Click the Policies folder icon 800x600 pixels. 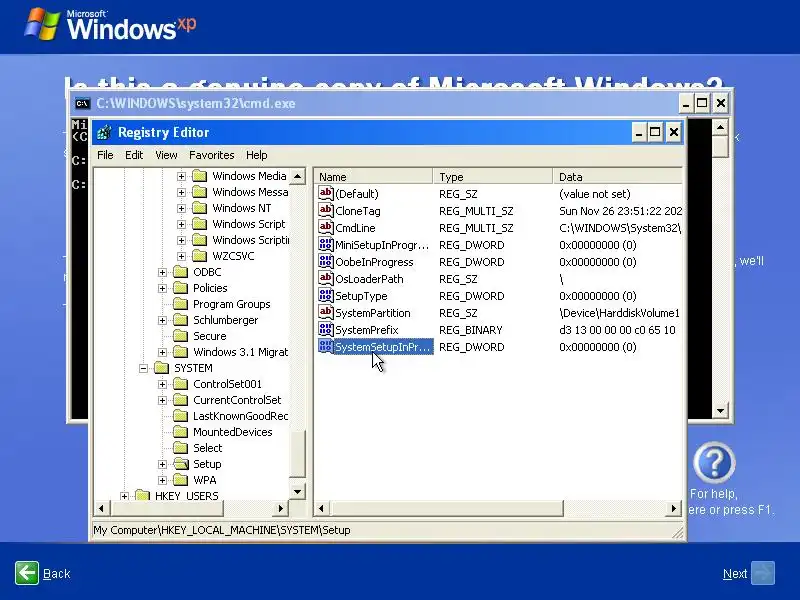point(180,288)
